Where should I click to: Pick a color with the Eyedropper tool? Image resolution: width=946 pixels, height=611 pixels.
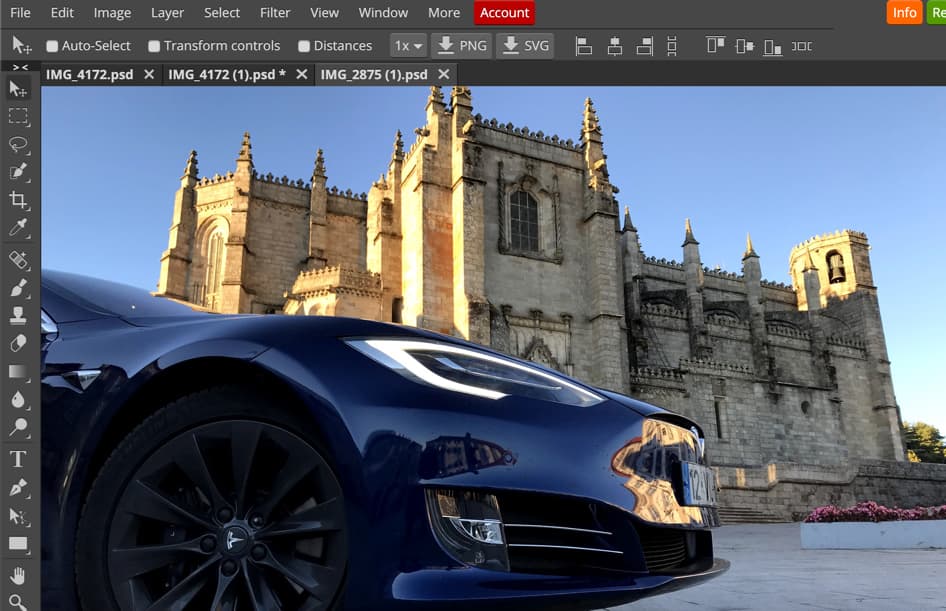18,228
